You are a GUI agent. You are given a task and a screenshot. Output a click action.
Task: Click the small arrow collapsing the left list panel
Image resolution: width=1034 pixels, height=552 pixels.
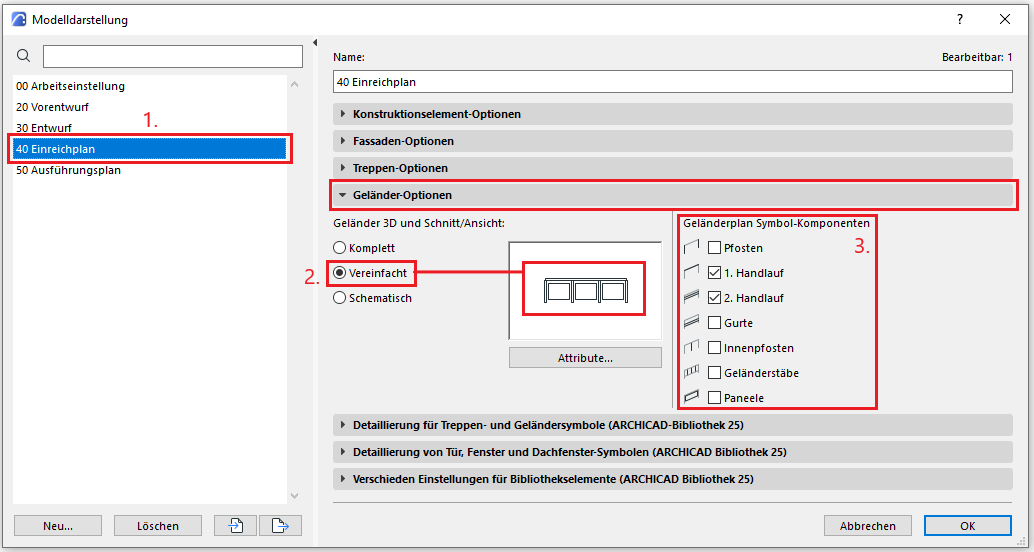point(316,43)
